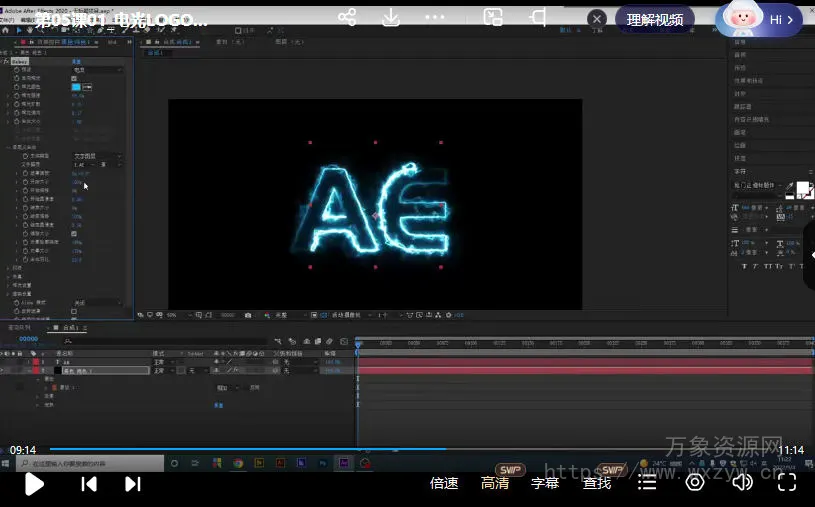Open the playlist icon in the player bar
Viewport: 815px width, 507px height.
tap(648, 483)
